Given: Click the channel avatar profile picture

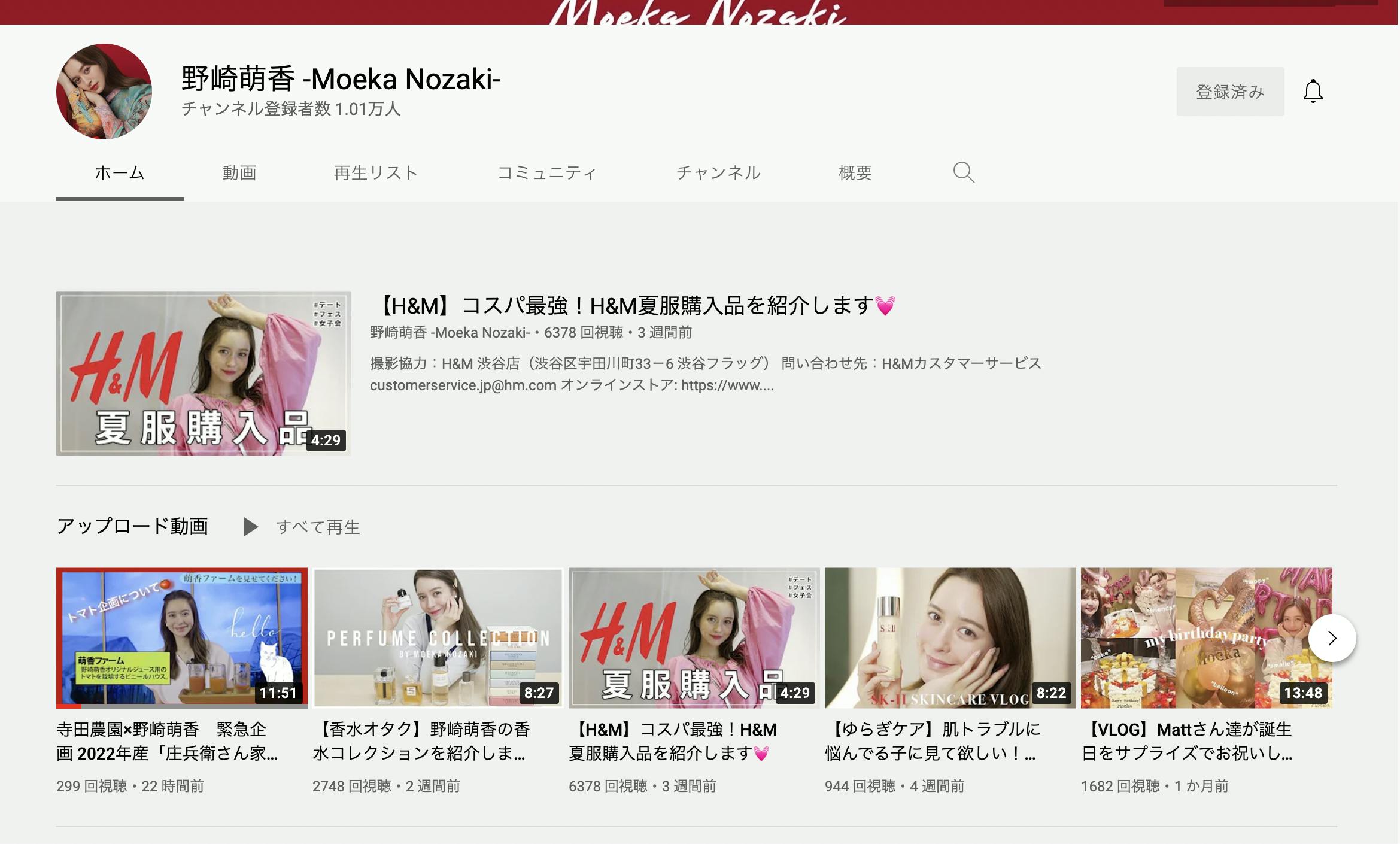Looking at the screenshot, I should 104,92.
